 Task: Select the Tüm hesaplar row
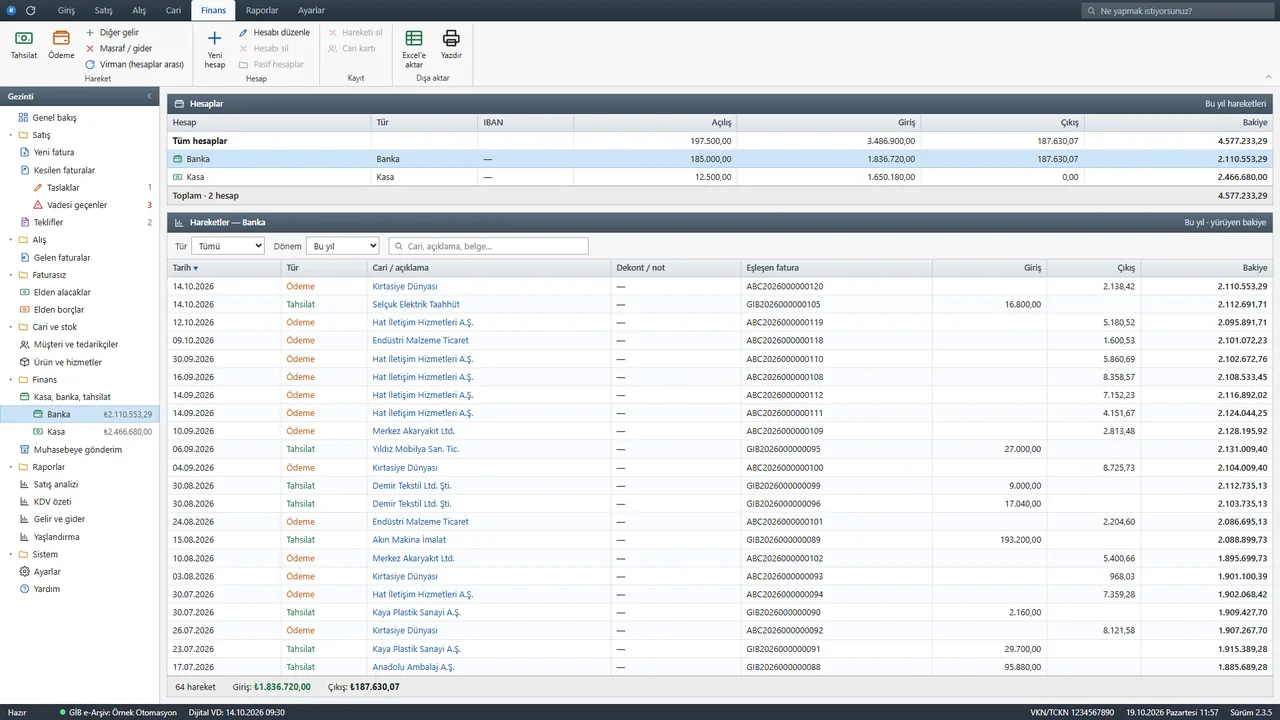[720, 141]
